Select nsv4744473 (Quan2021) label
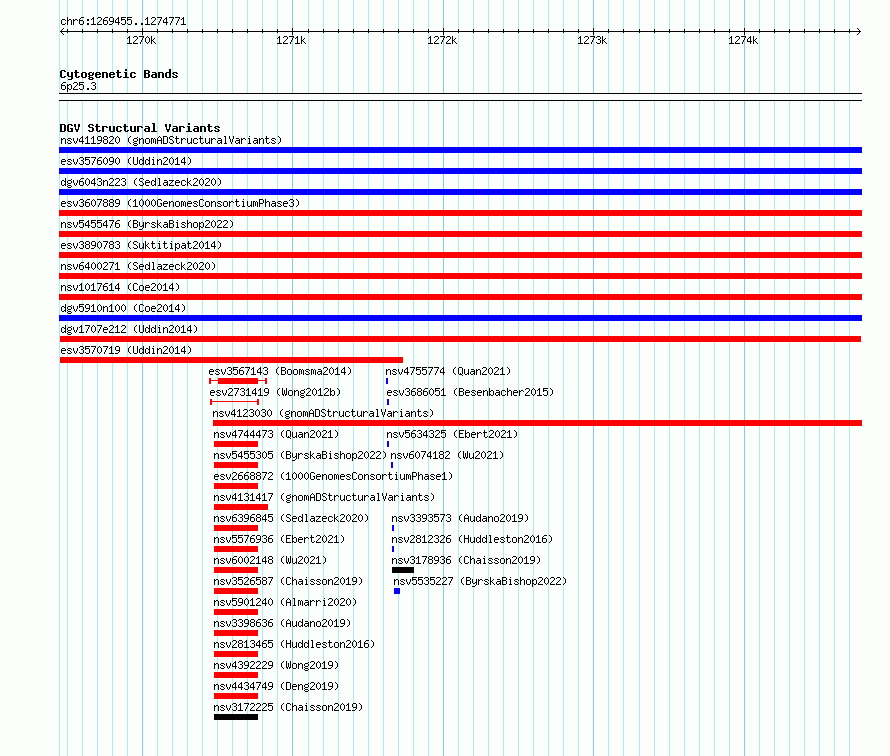Image resolution: width=890 pixels, height=756 pixels. pyautogui.click(x=276, y=434)
